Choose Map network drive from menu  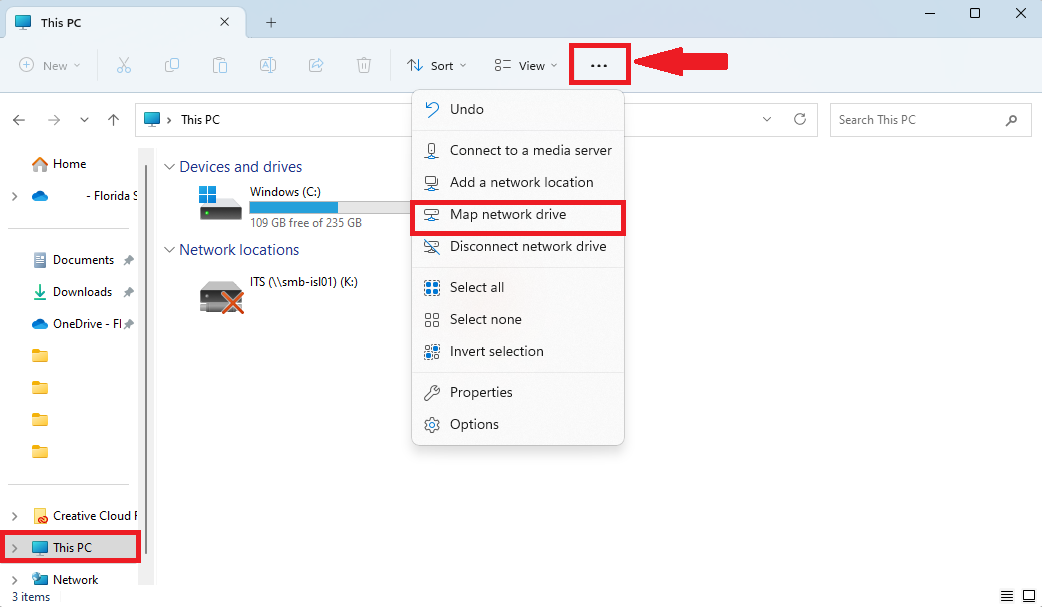[508, 214]
